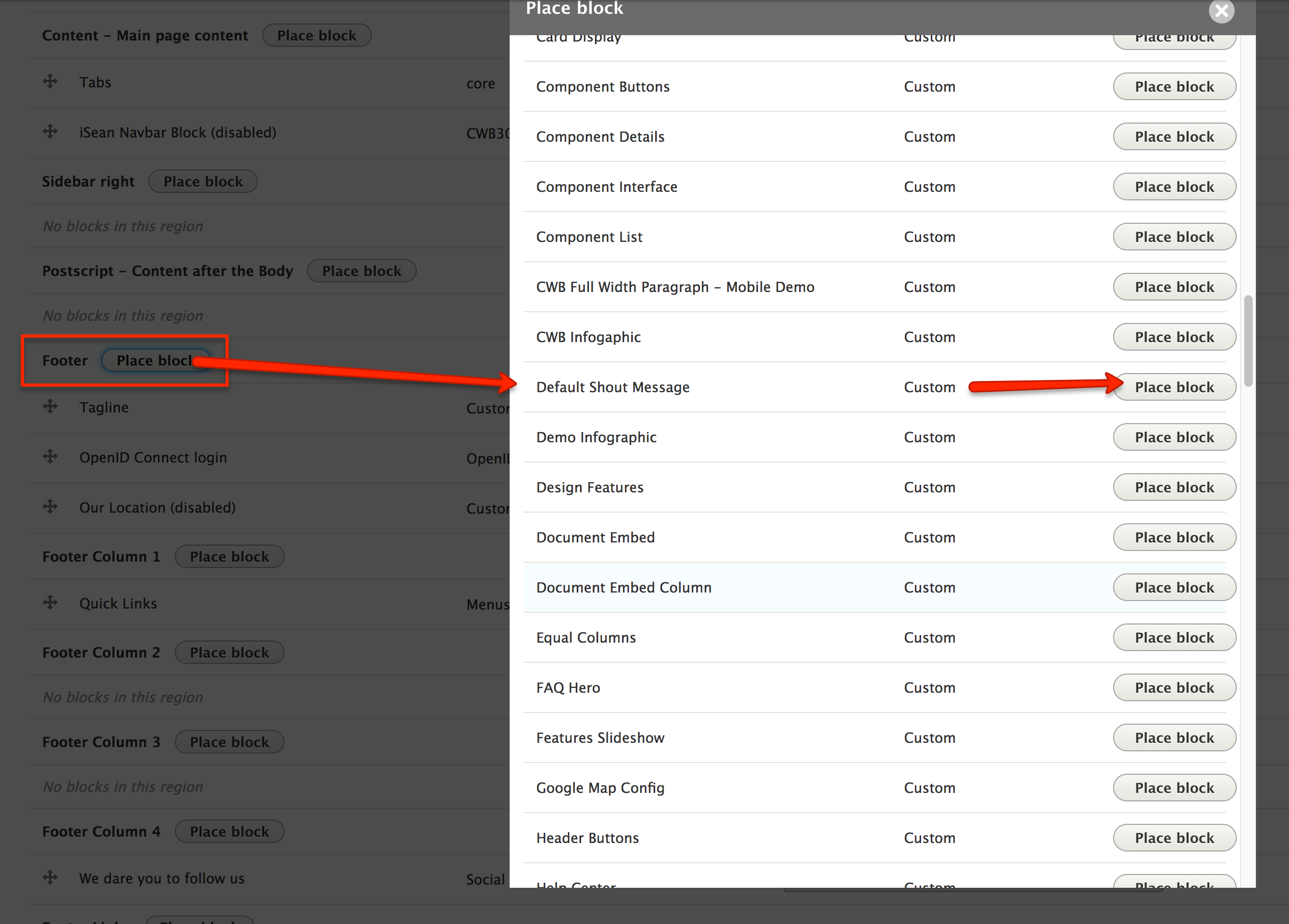Click drag handle beside iSean Navbar Block
The height and width of the screenshot is (924, 1289).
coord(50,131)
